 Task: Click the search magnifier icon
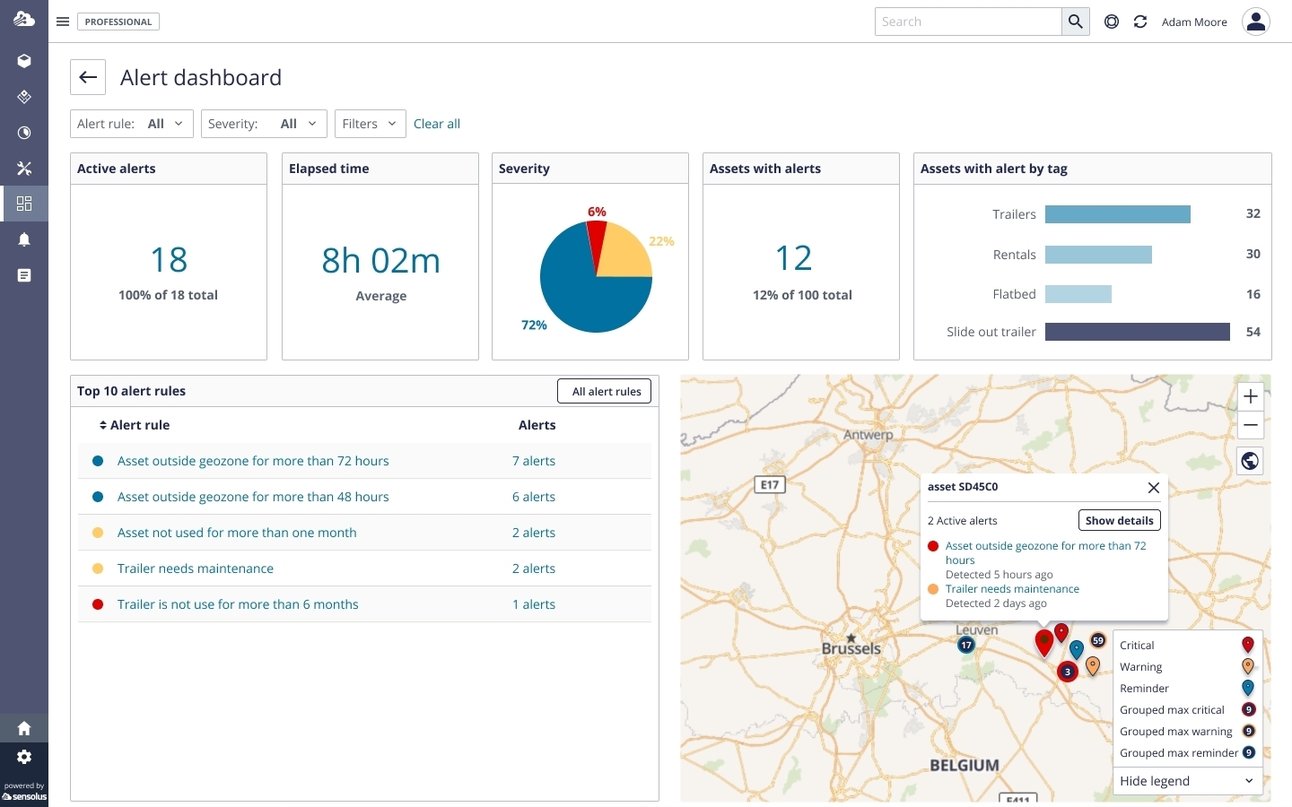[x=1076, y=21]
